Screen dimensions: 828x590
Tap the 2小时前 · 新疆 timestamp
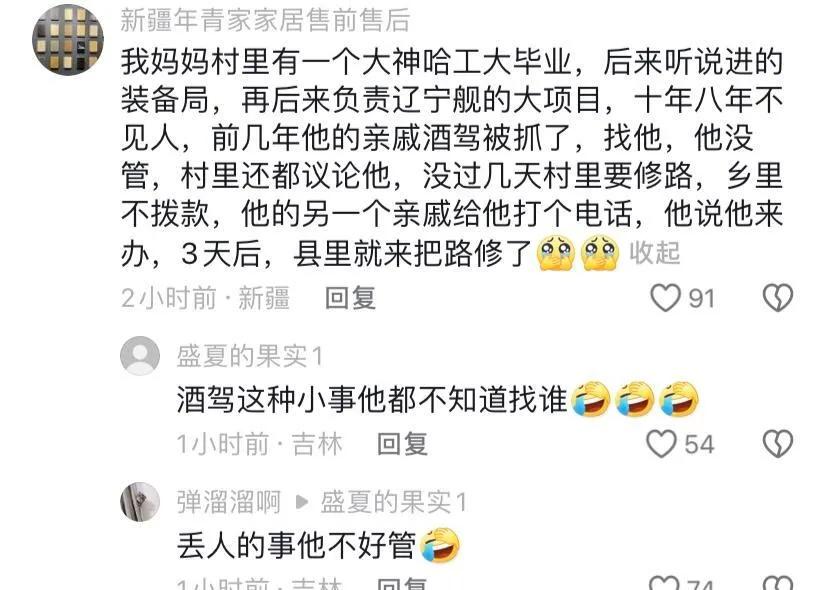(x=205, y=298)
